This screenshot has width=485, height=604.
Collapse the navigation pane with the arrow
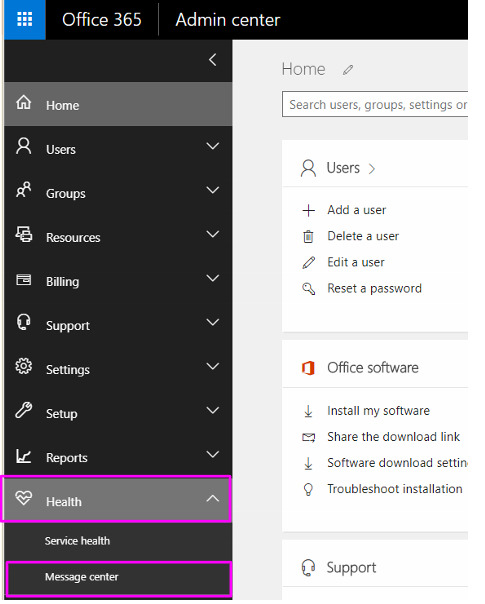click(213, 60)
